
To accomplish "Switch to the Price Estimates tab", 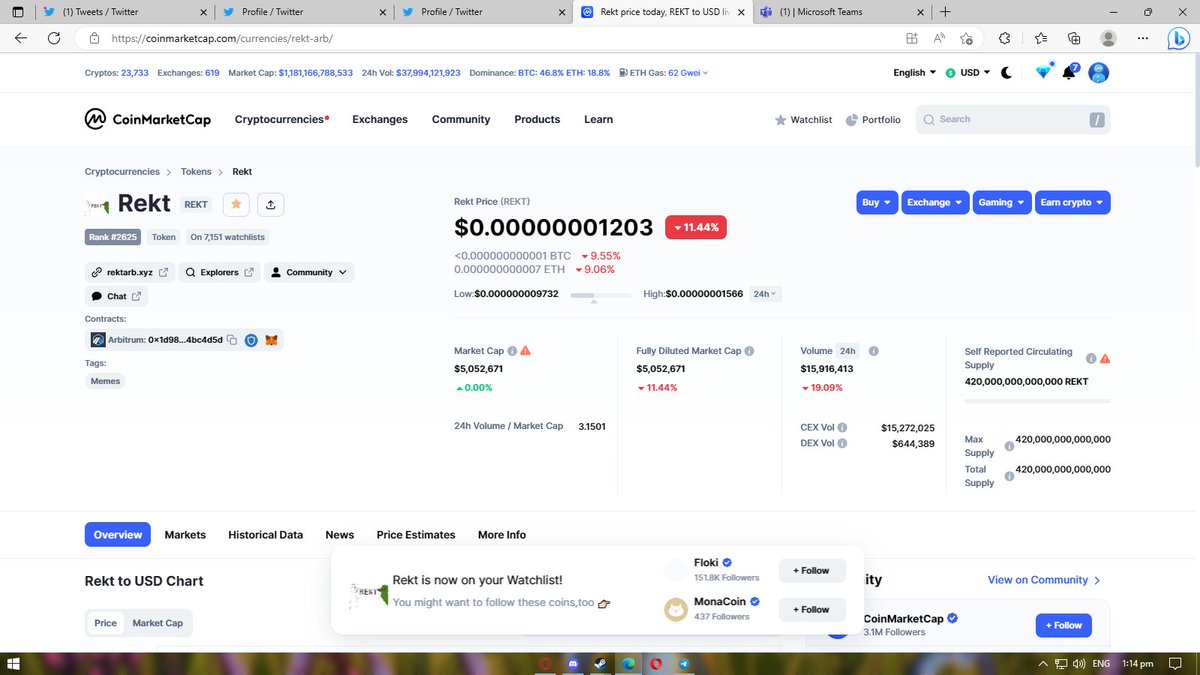I will (x=416, y=535).
